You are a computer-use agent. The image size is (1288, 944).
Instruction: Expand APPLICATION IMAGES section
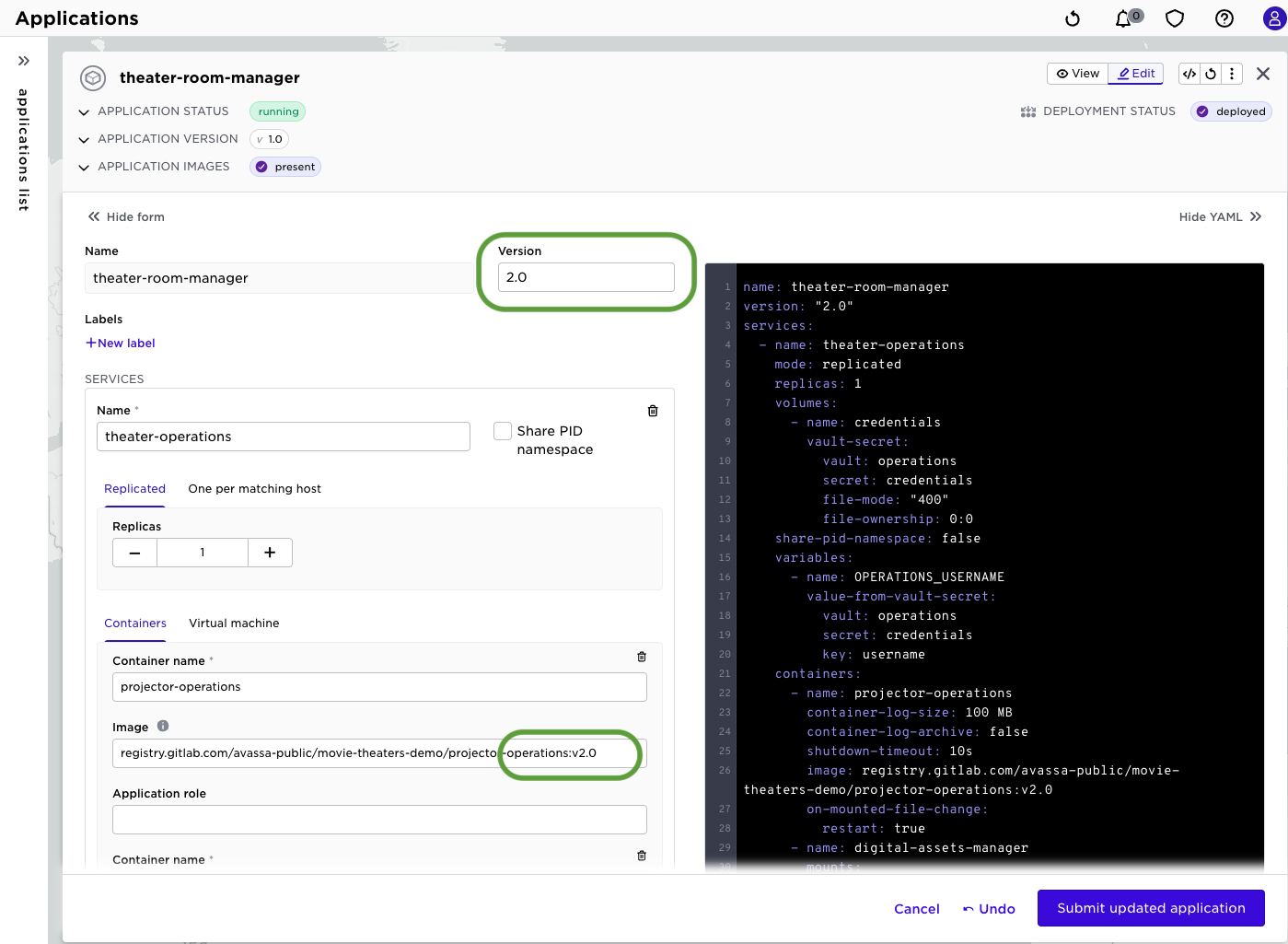[84, 167]
